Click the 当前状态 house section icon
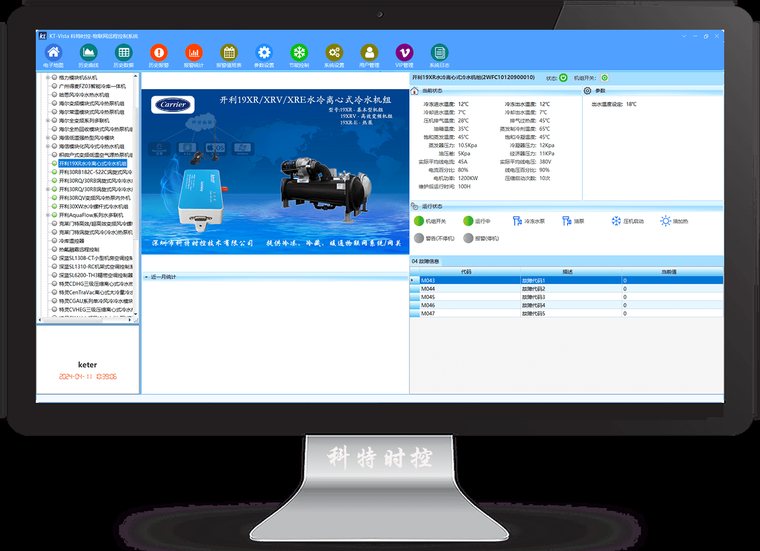The height and width of the screenshot is (551, 760). [414, 91]
